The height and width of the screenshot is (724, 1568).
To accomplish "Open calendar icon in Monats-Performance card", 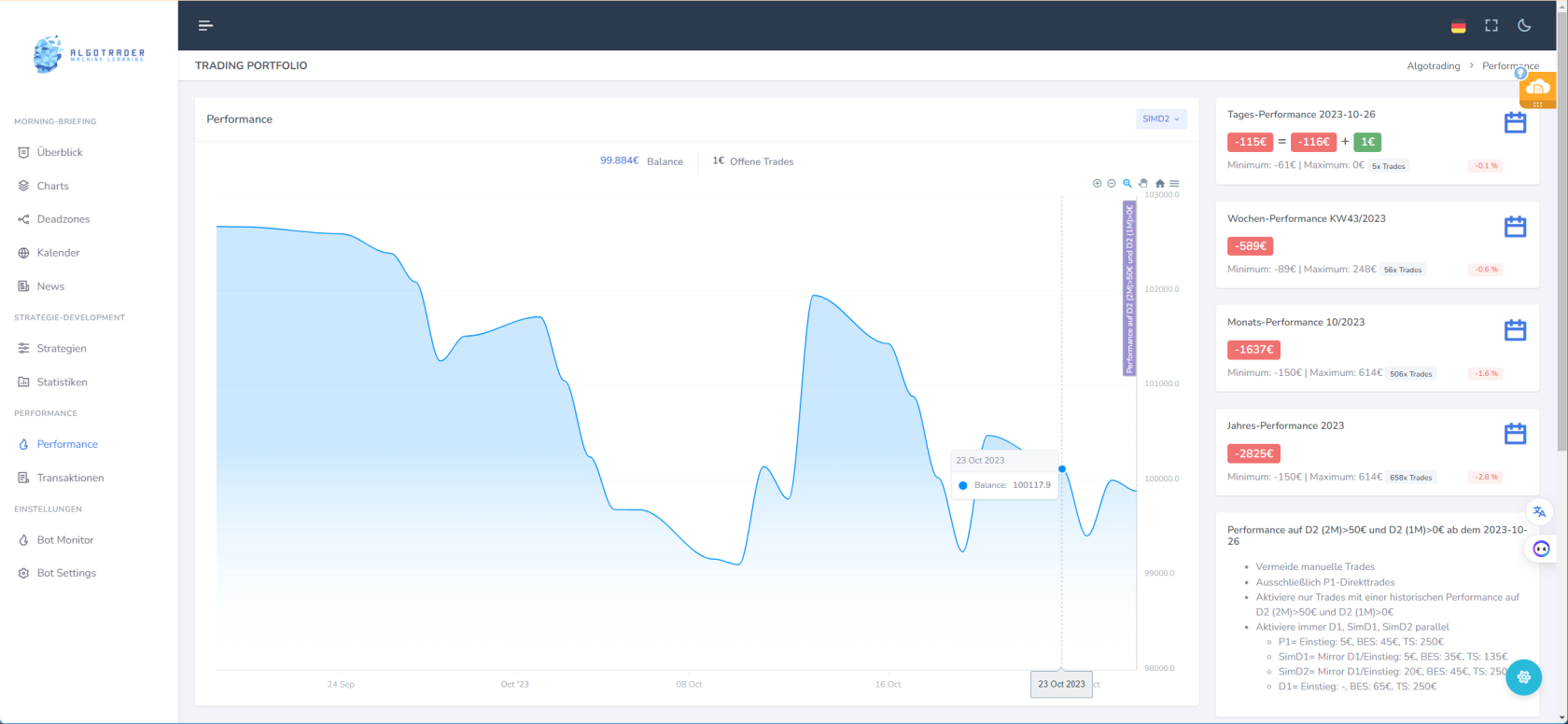I will click(x=1515, y=330).
